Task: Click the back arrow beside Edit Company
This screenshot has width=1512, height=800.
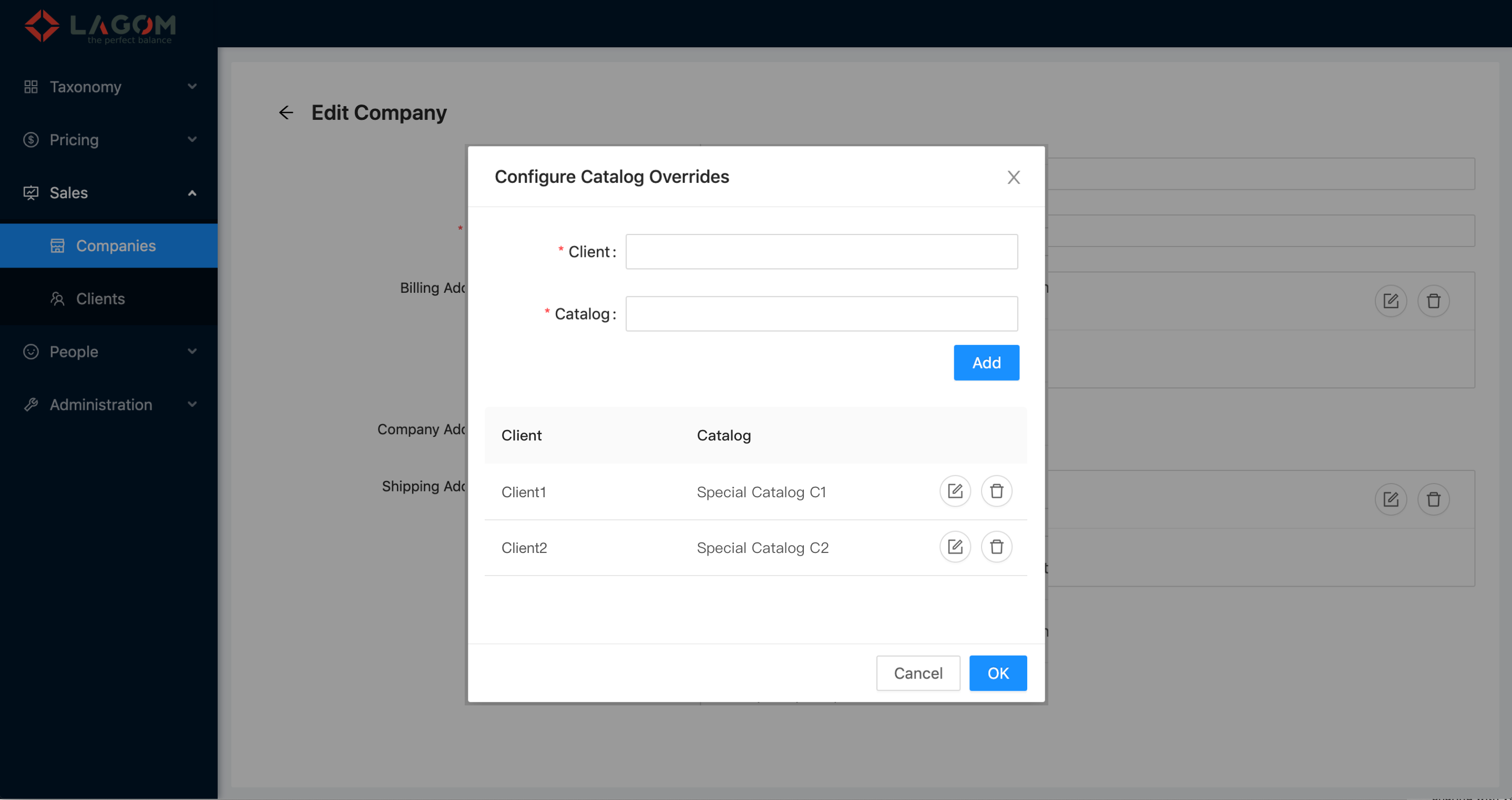Action: click(x=286, y=112)
